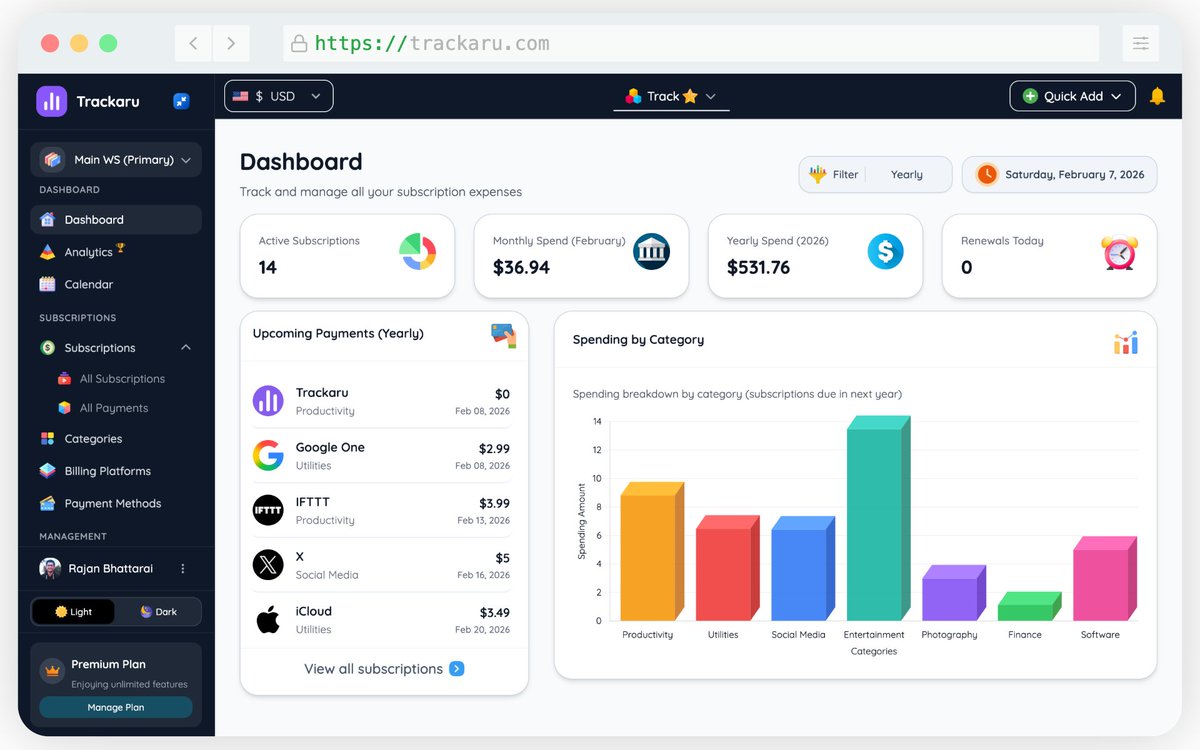Click the Photography purple bar in chart

[x=954, y=593]
